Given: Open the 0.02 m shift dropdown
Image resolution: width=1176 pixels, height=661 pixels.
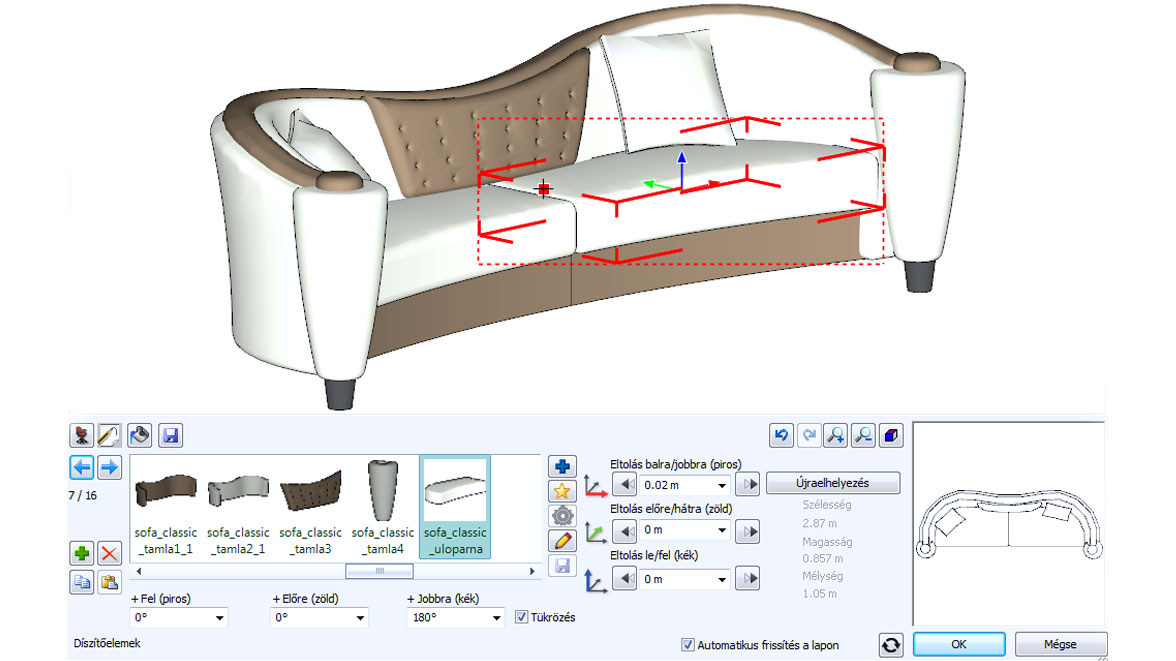Looking at the screenshot, I should (722, 485).
